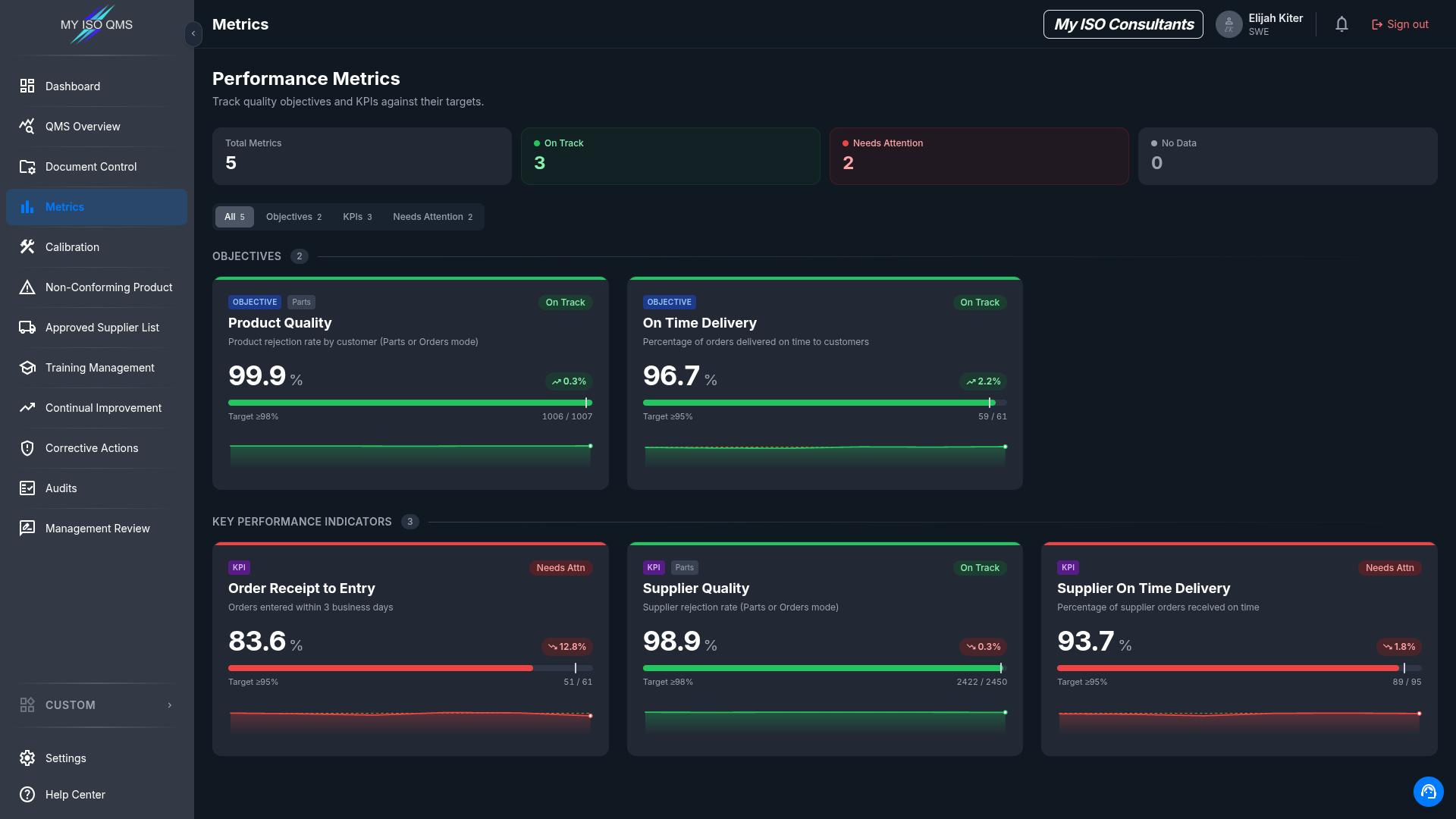This screenshot has height=819, width=1456.
Task: Open the Order Receipt to Entry title
Action: 302,588
